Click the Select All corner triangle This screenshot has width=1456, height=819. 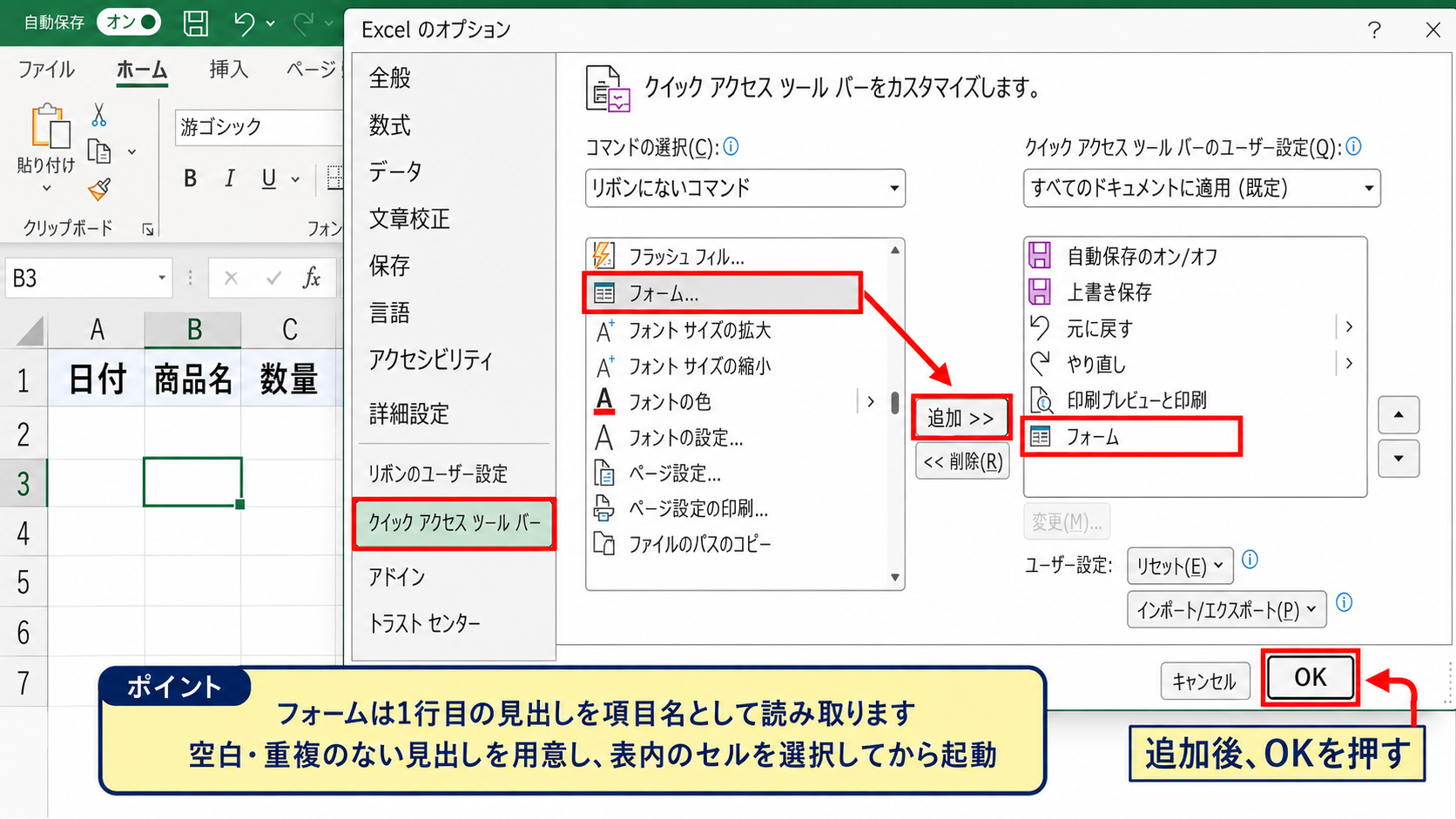click(30, 331)
